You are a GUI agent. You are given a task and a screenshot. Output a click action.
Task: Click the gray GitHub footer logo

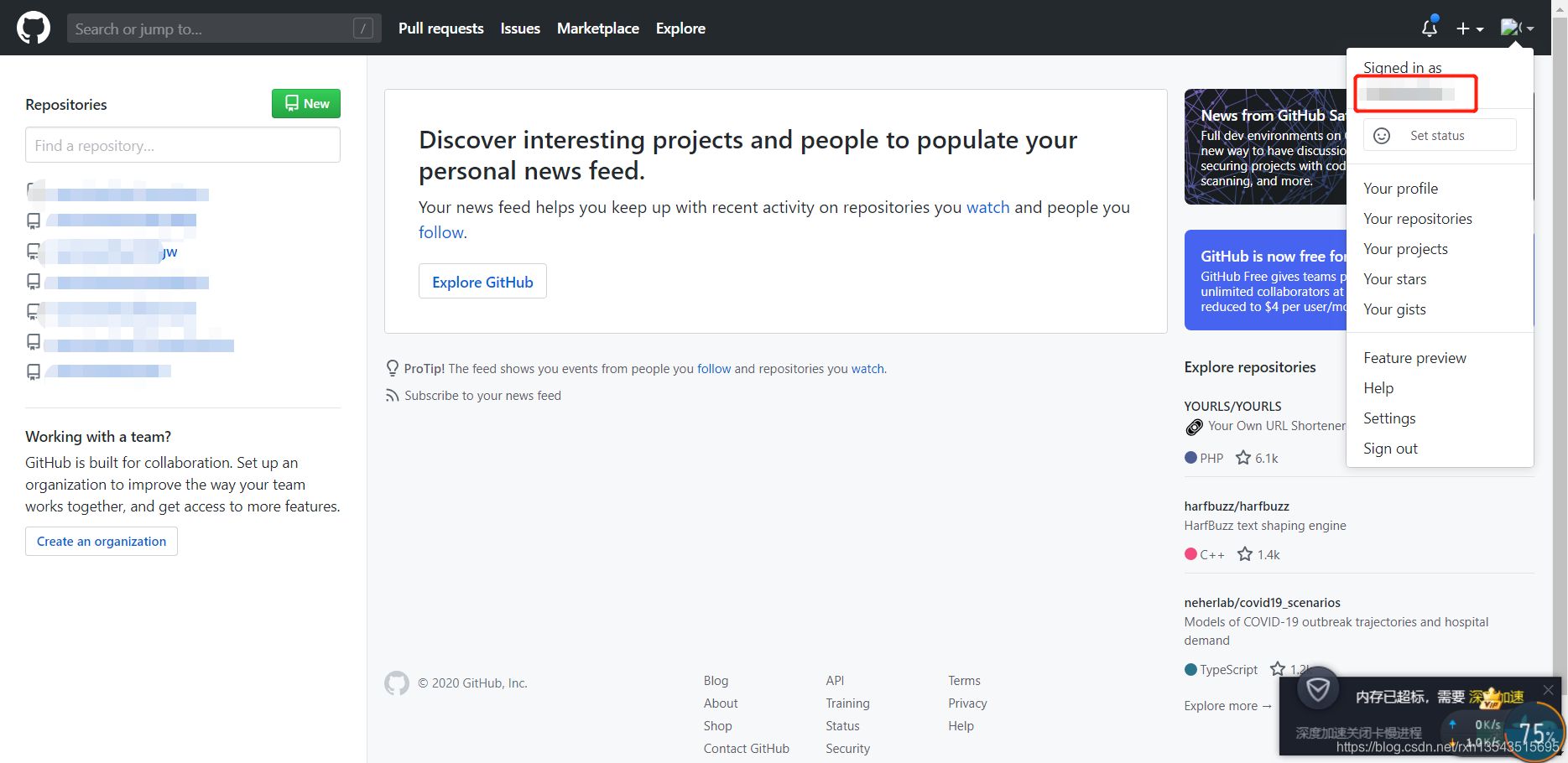click(397, 683)
